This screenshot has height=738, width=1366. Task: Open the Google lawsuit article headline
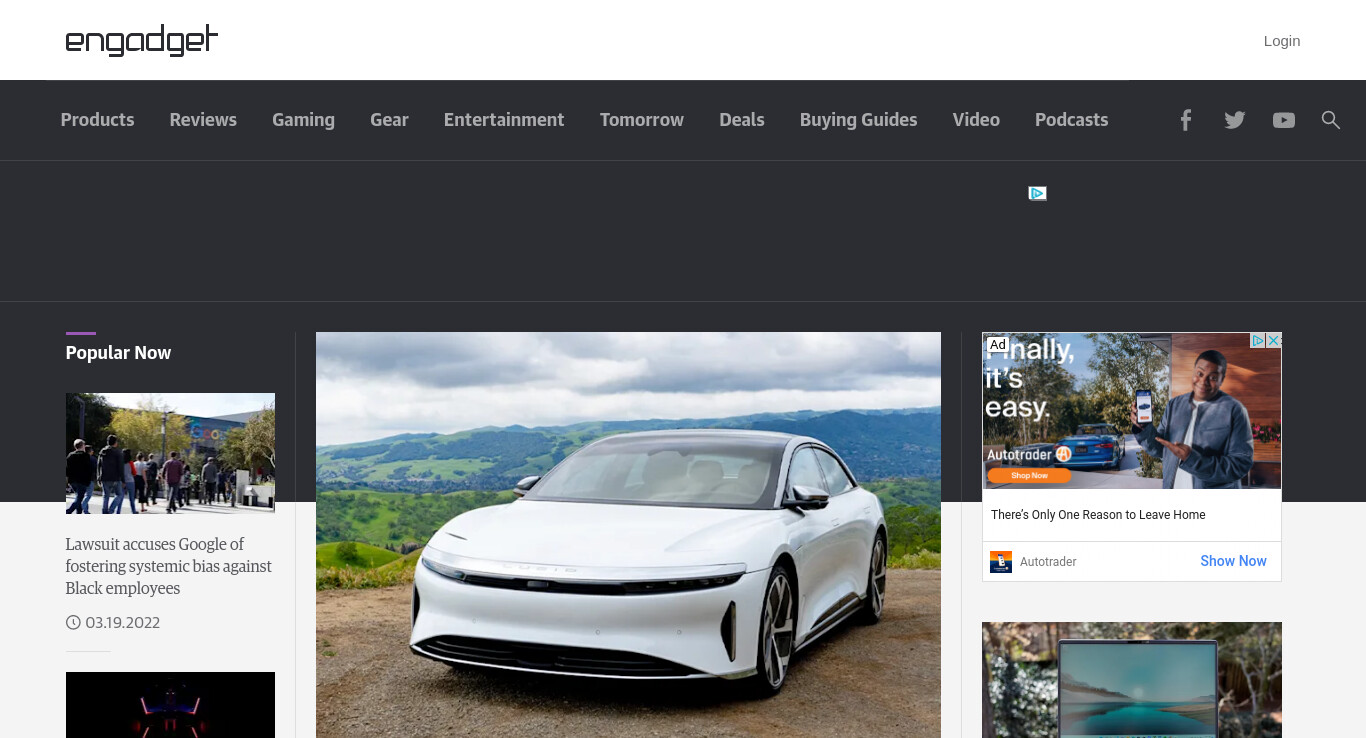click(169, 566)
